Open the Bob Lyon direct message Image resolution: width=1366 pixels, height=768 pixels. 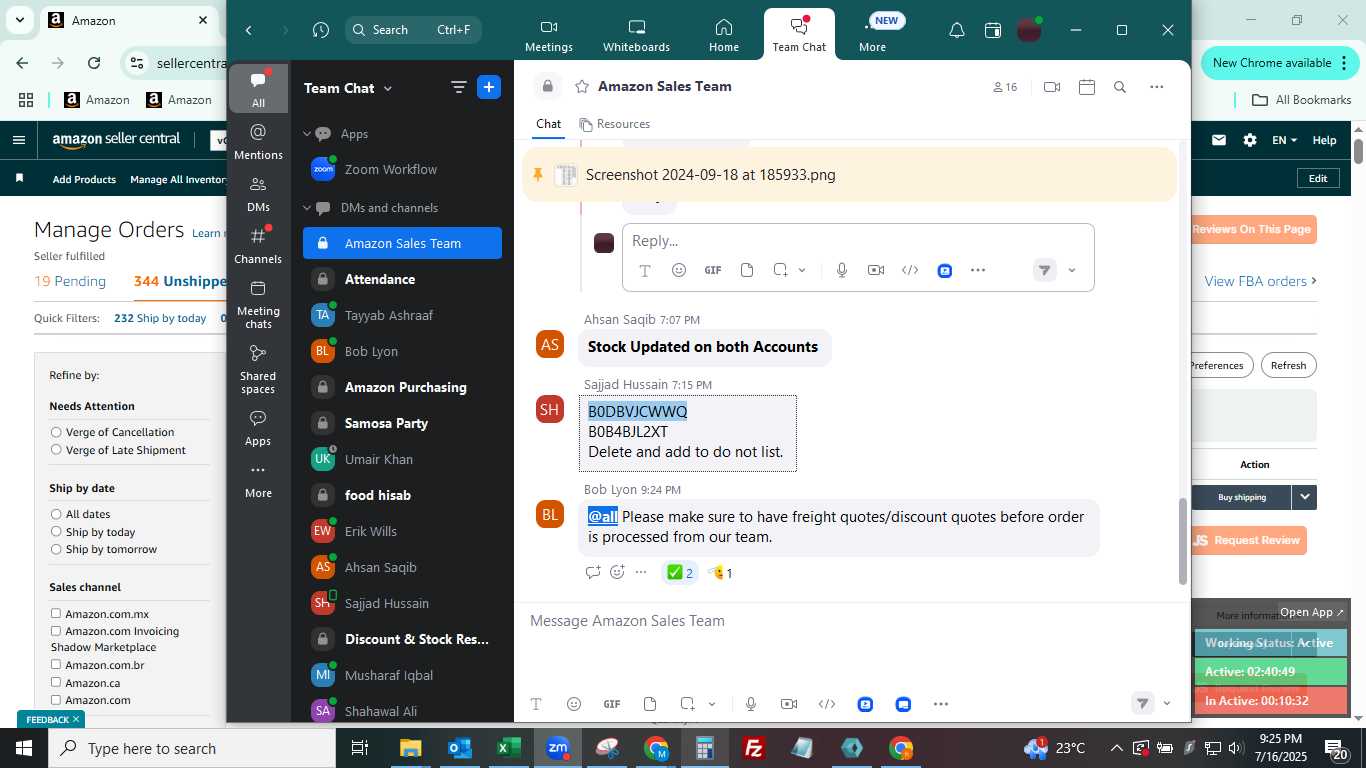402,351
